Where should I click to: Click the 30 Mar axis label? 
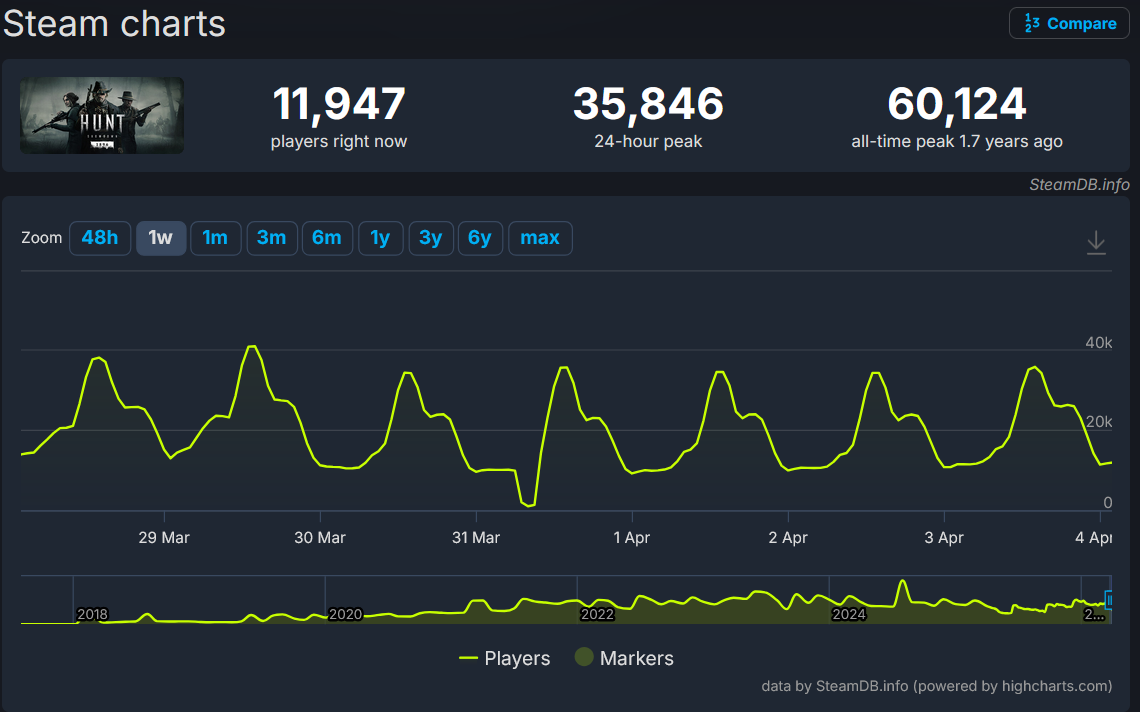(320, 537)
